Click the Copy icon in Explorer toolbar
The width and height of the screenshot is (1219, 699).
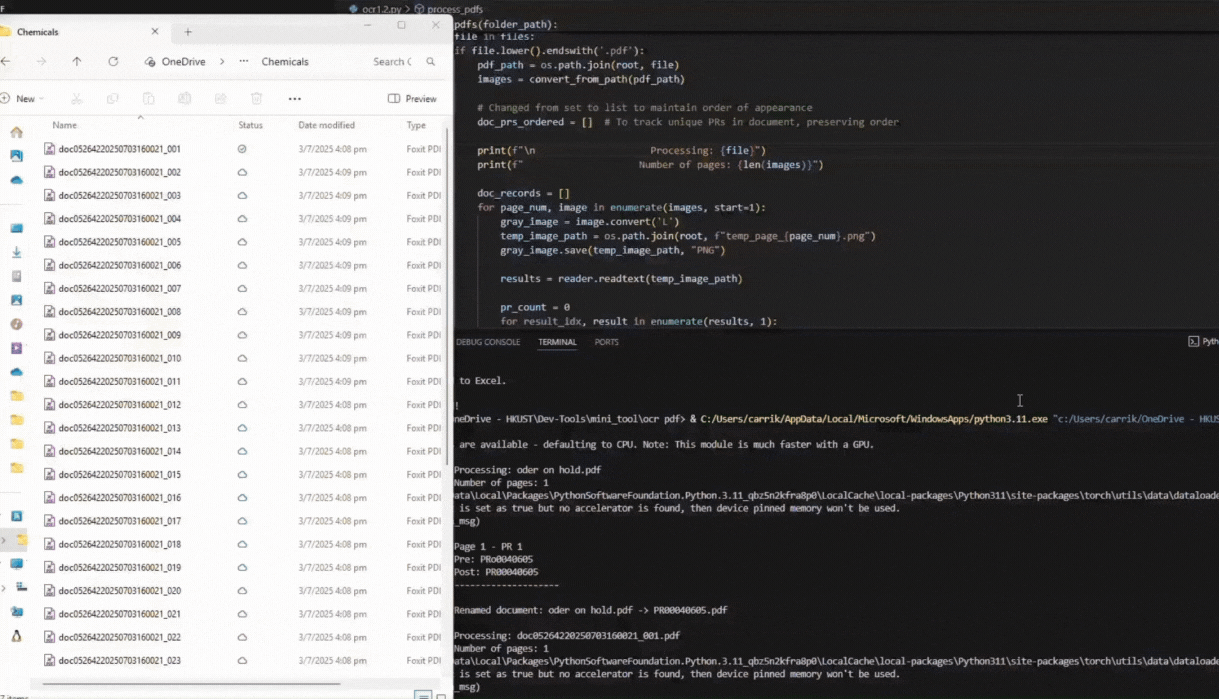tap(113, 98)
